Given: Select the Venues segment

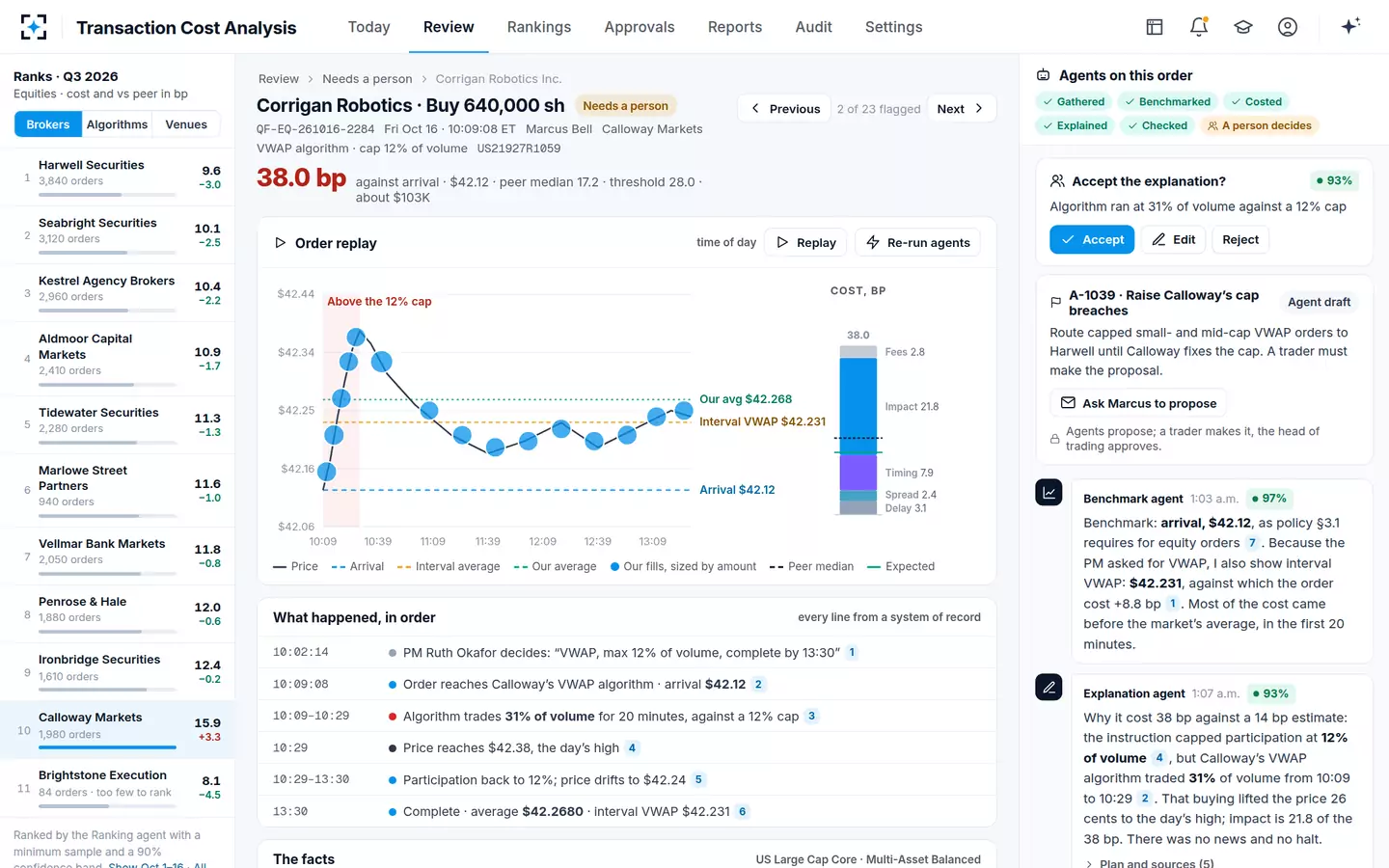Looking at the screenshot, I should tap(186, 124).
